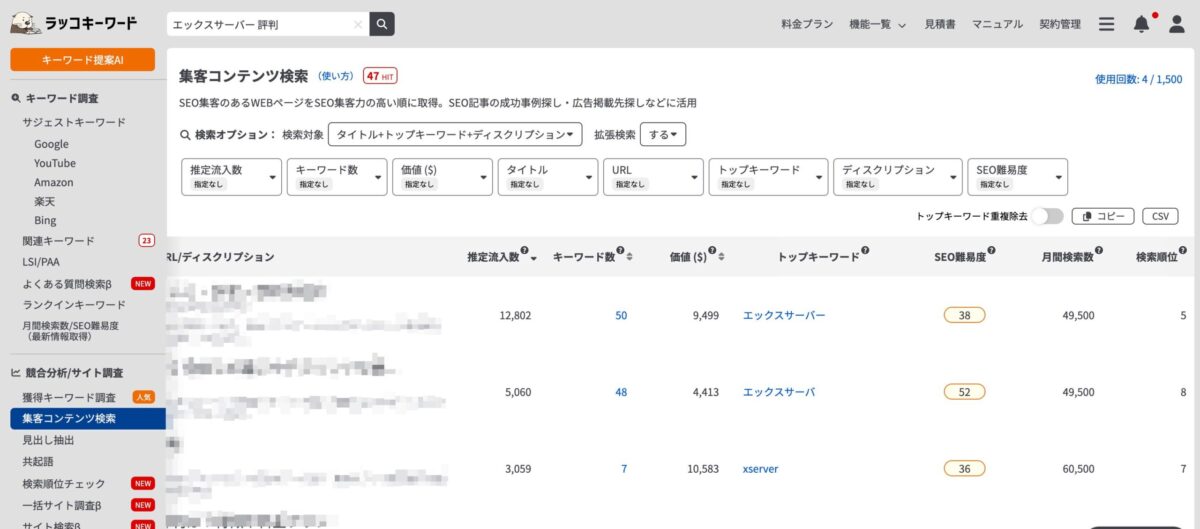Open the 拡張検索 dropdown
Screen dimensions: 1200x529
tap(663, 134)
